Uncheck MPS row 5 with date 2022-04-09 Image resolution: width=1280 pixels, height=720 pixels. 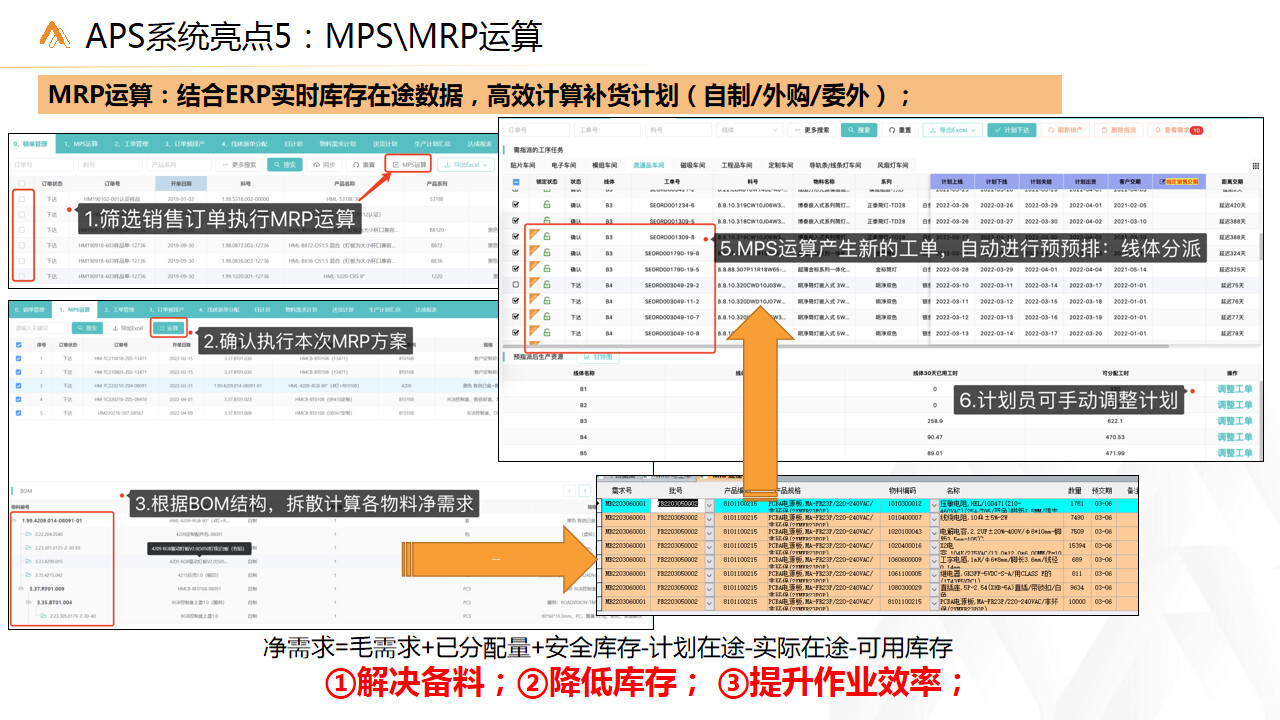[20, 412]
